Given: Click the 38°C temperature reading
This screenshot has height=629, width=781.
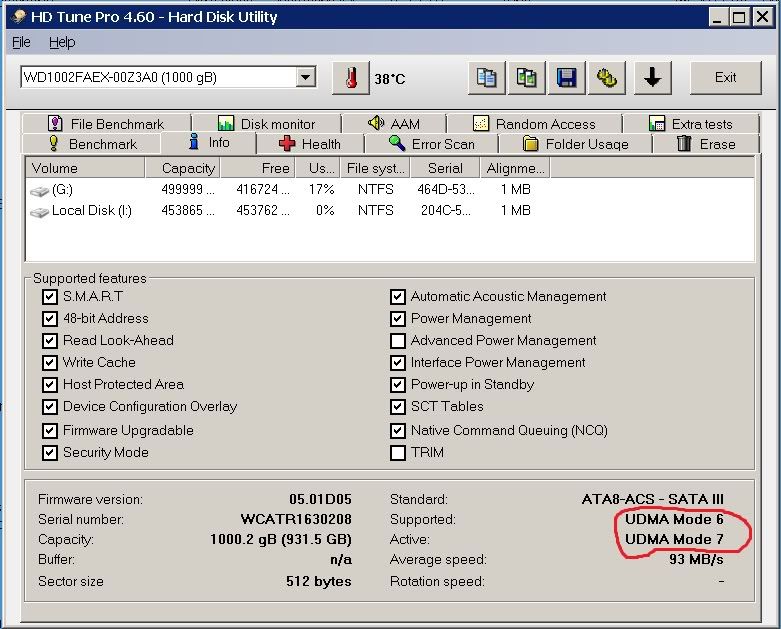Looking at the screenshot, I should tap(390, 79).
